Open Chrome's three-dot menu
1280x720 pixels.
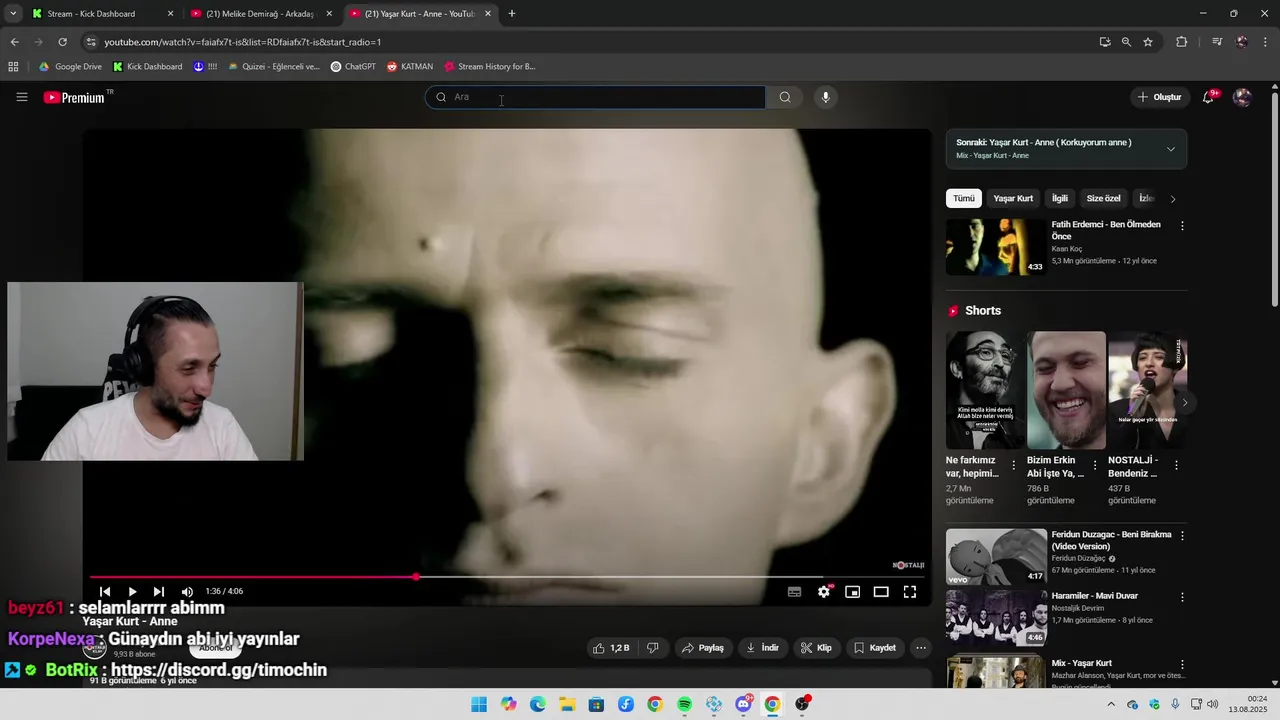click(1265, 42)
